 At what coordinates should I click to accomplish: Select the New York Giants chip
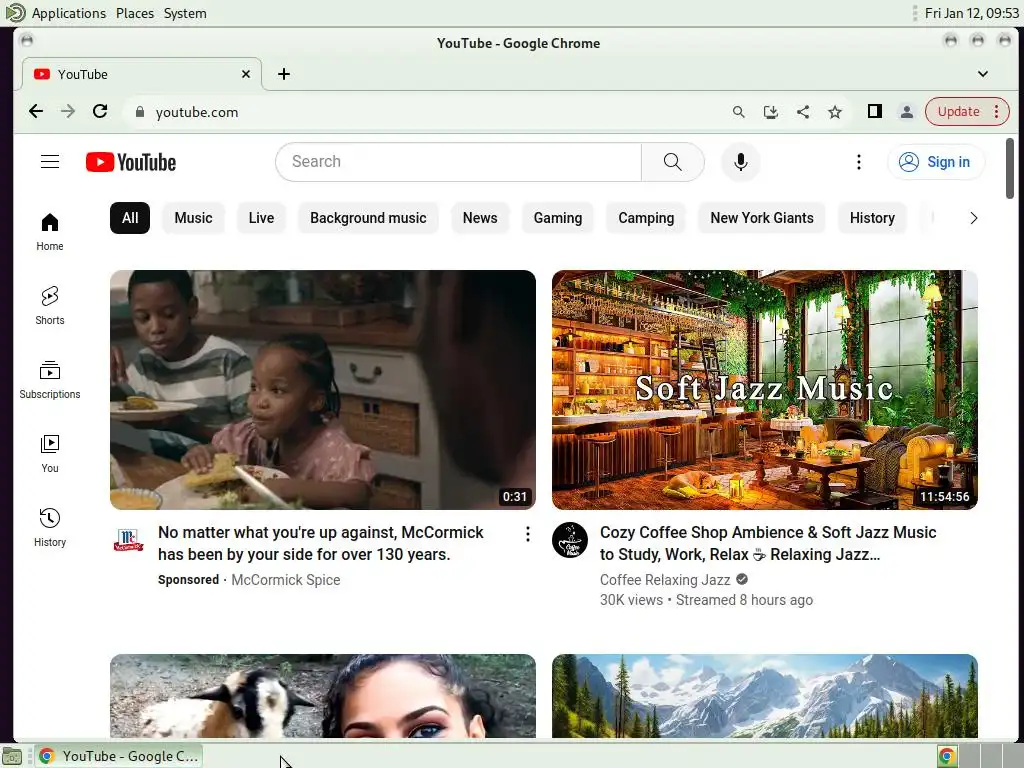tap(762, 218)
